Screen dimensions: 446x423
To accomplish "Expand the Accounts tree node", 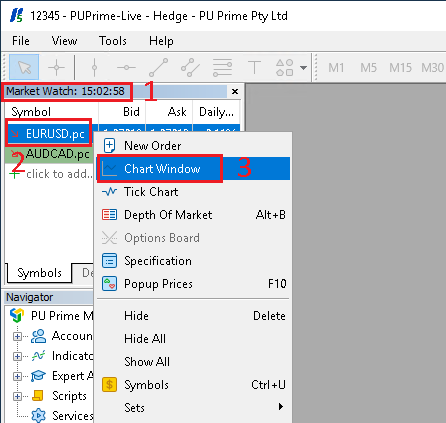I will 17,336.
